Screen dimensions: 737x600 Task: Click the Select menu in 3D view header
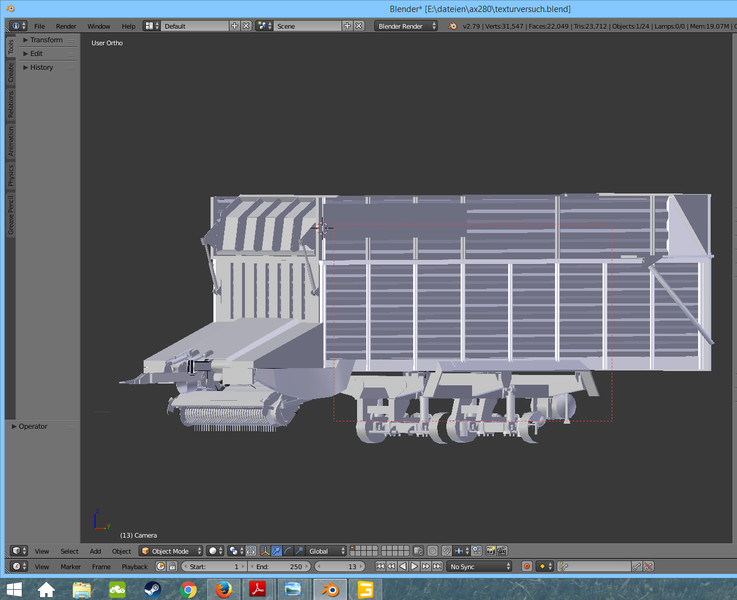[69, 551]
